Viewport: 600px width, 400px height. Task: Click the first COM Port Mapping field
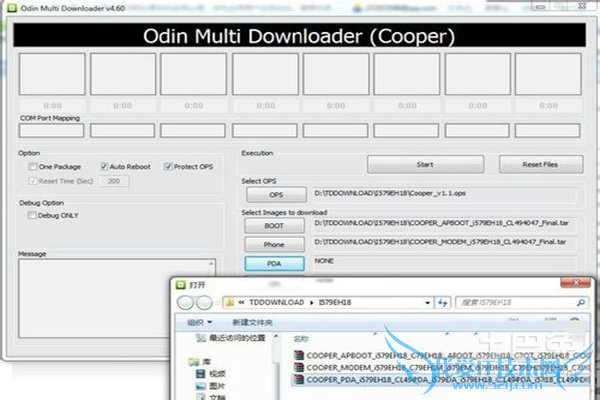pyautogui.click(x=52, y=131)
